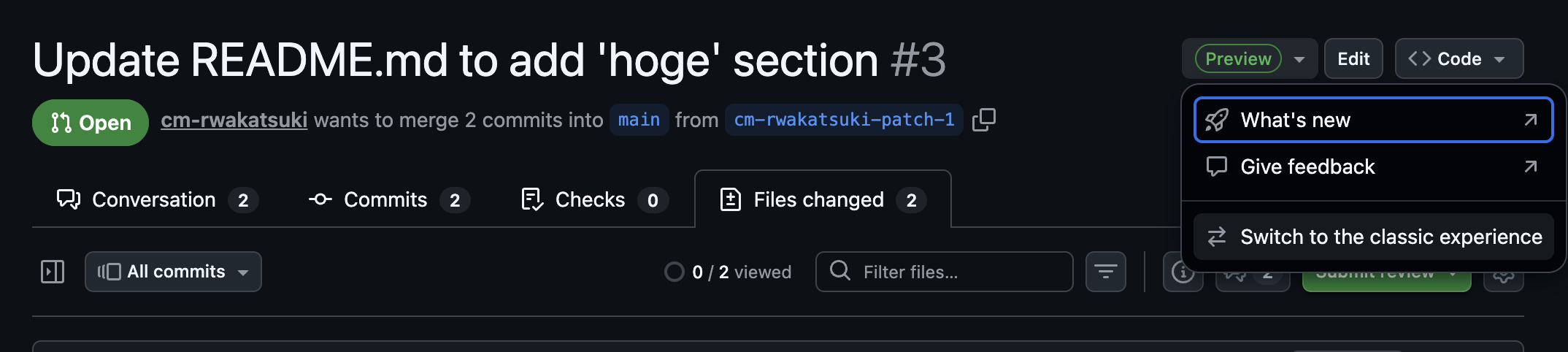1568x352 pixels.
Task: Click the filter options icon button
Action: pos(1105,272)
